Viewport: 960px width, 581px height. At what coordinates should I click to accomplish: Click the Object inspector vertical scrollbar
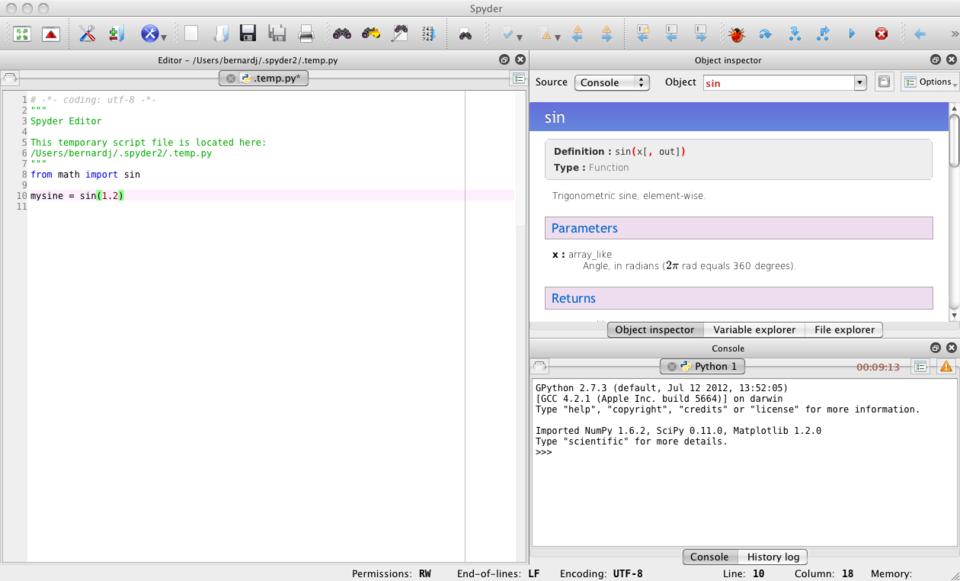tap(952, 140)
